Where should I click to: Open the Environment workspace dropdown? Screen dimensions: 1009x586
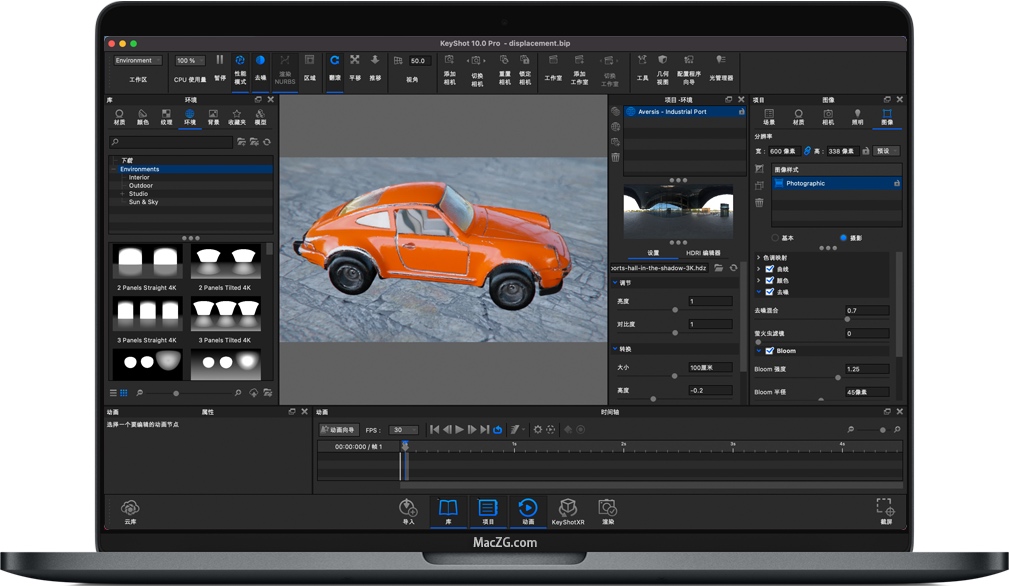pyautogui.click(x=138, y=61)
